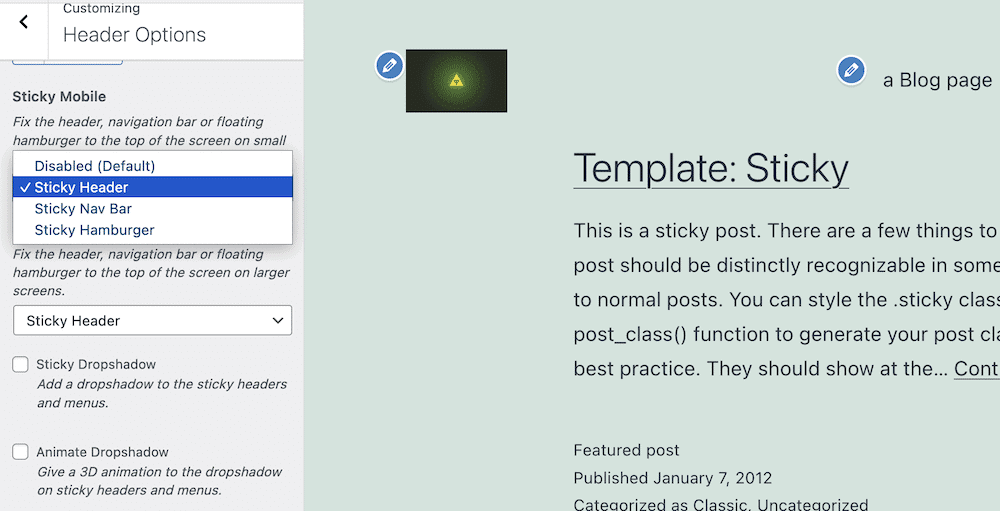Enable the Sticky Dropshadow checkbox
1000x511 pixels.
pyautogui.click(x=21, y=365)
